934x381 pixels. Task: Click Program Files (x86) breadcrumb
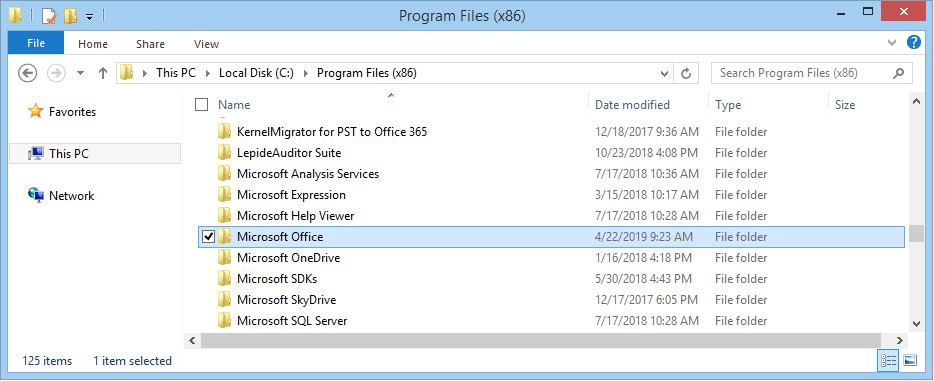click(x=367, y=73)
